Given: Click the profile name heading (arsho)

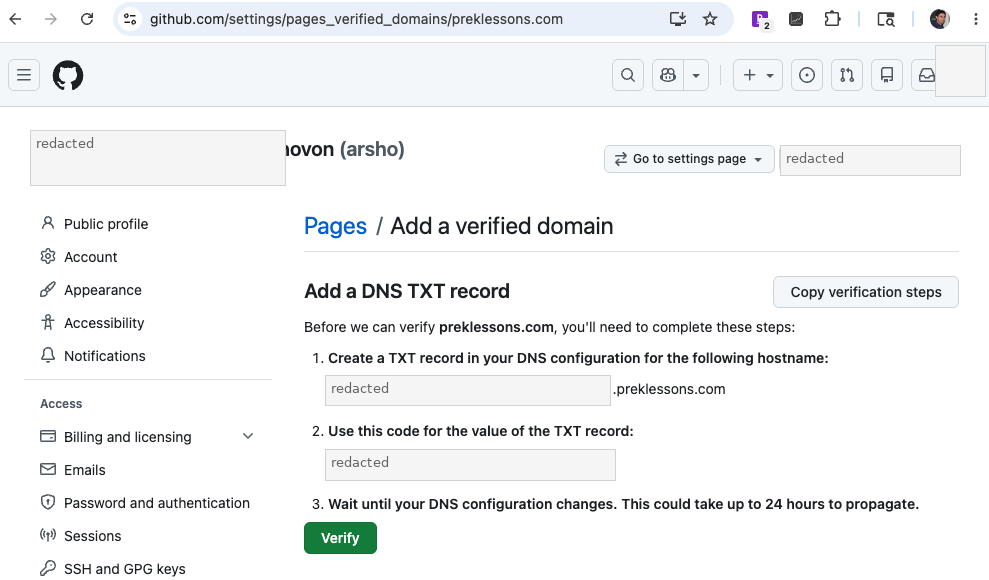Looking at the screenshot, I should tap(345, 149).
